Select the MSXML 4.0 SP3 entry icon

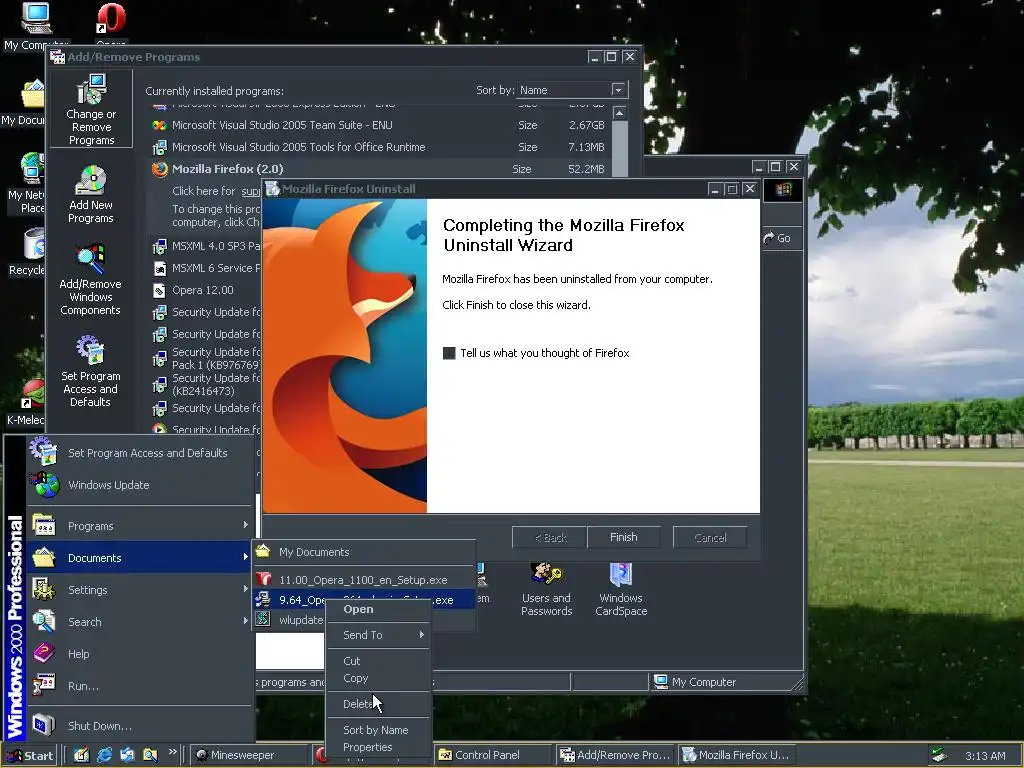159,246
